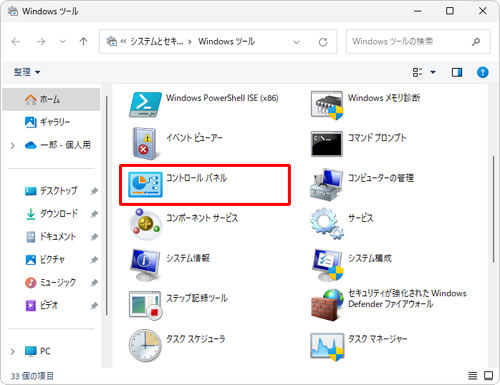
Task: Switch to large icons view in status bar
Action: point(488,376)
